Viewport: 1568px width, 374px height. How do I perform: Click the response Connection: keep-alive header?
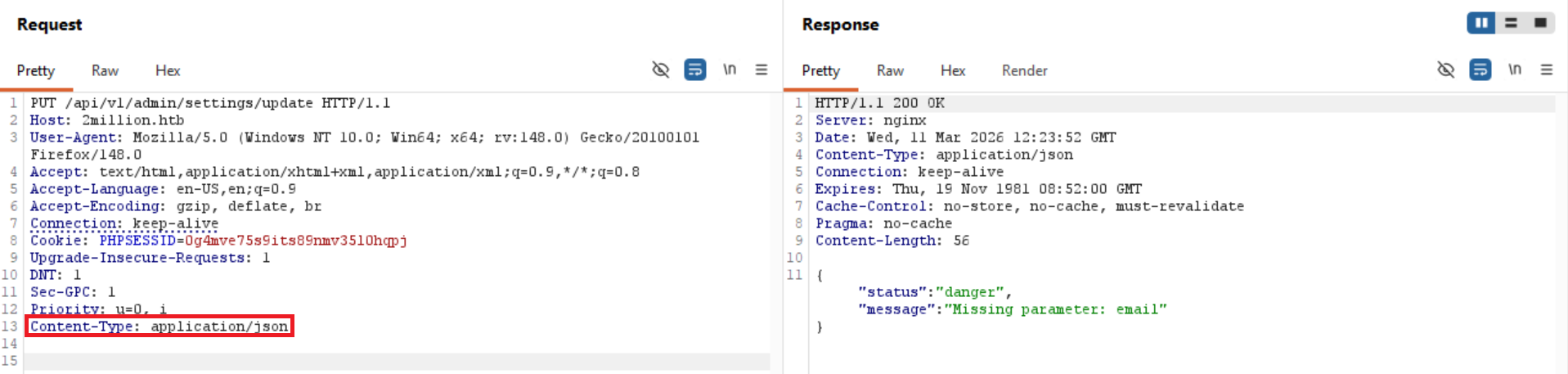pyautogui.click(x=909, y=172)
